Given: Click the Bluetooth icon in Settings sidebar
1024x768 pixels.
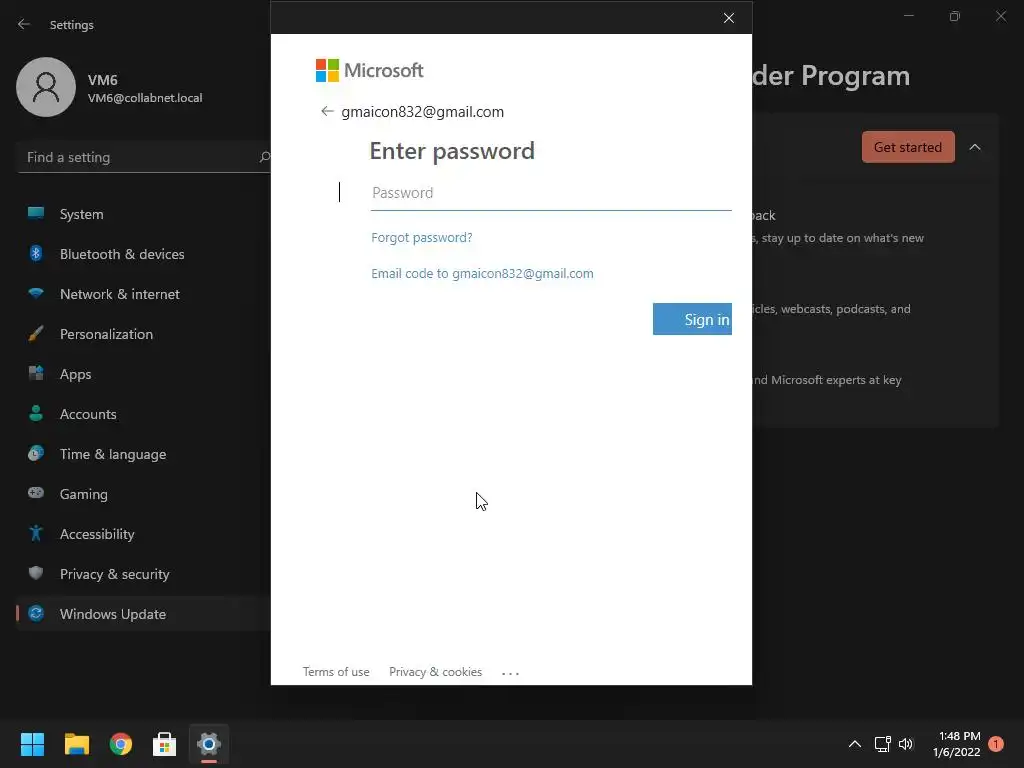Looking at the screenshot, I should [36, 253].
